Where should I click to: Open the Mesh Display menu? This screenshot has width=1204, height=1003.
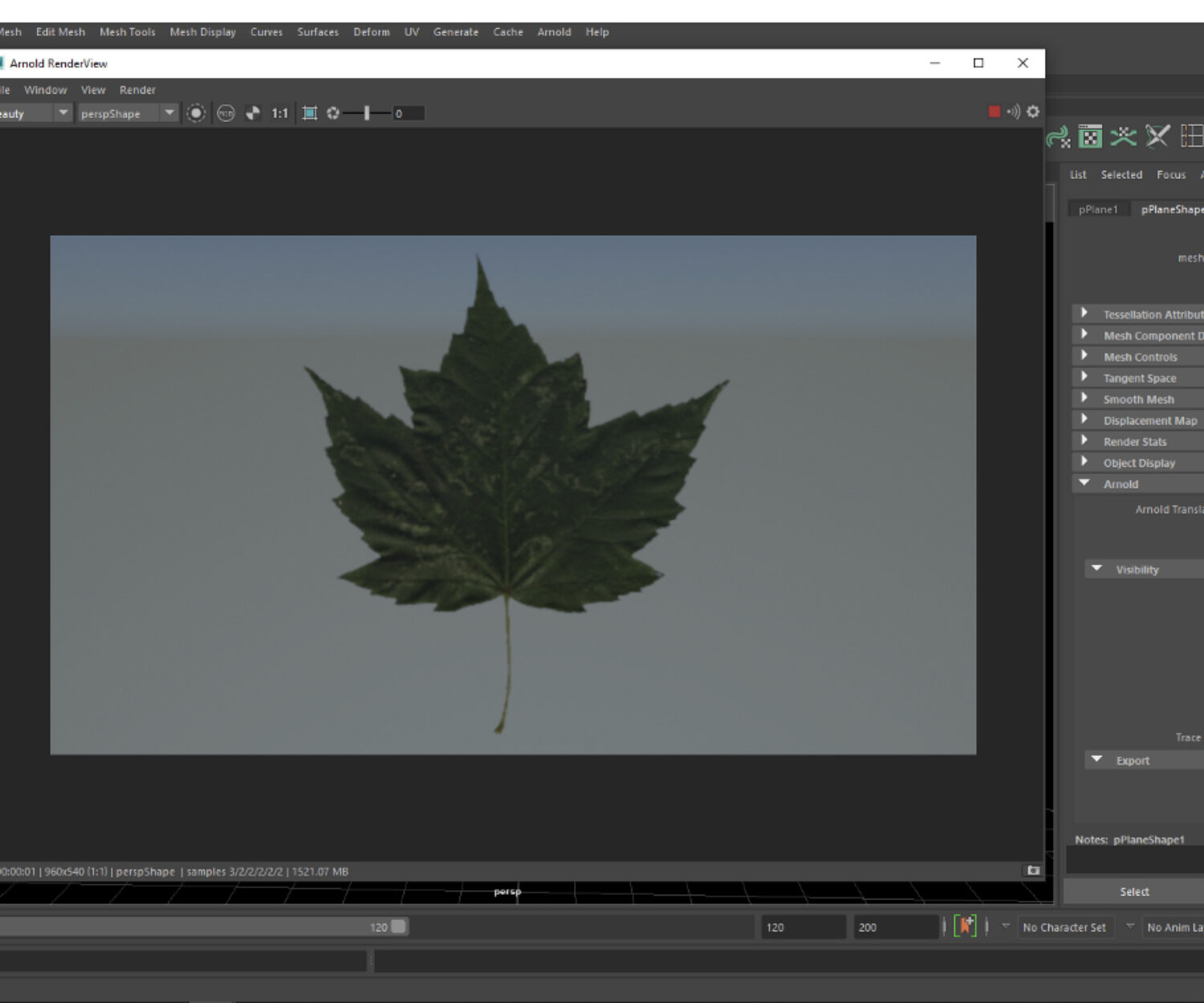click(x=202, y=32)
